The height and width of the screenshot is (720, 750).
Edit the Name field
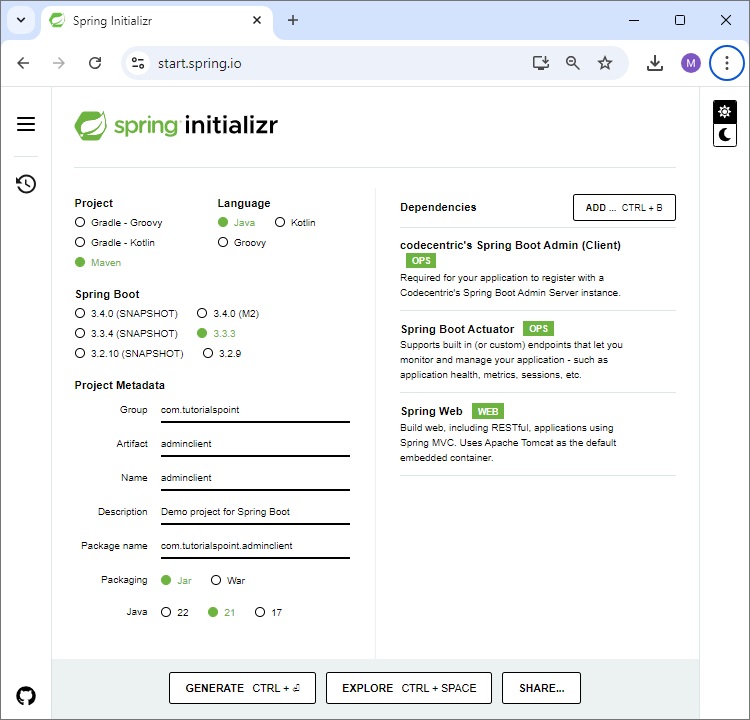[255, 479]
